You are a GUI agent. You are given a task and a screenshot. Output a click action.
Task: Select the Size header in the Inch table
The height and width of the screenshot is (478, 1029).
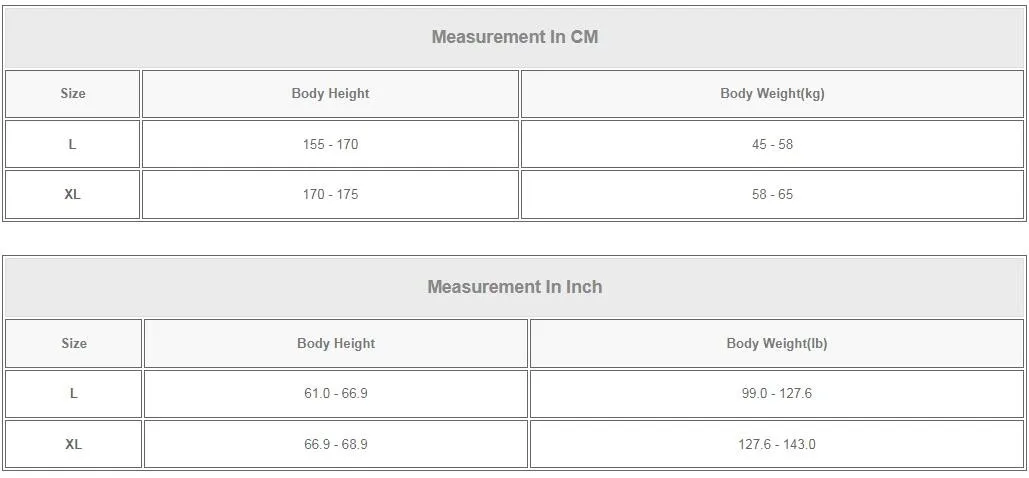click(x=74, y=343)
